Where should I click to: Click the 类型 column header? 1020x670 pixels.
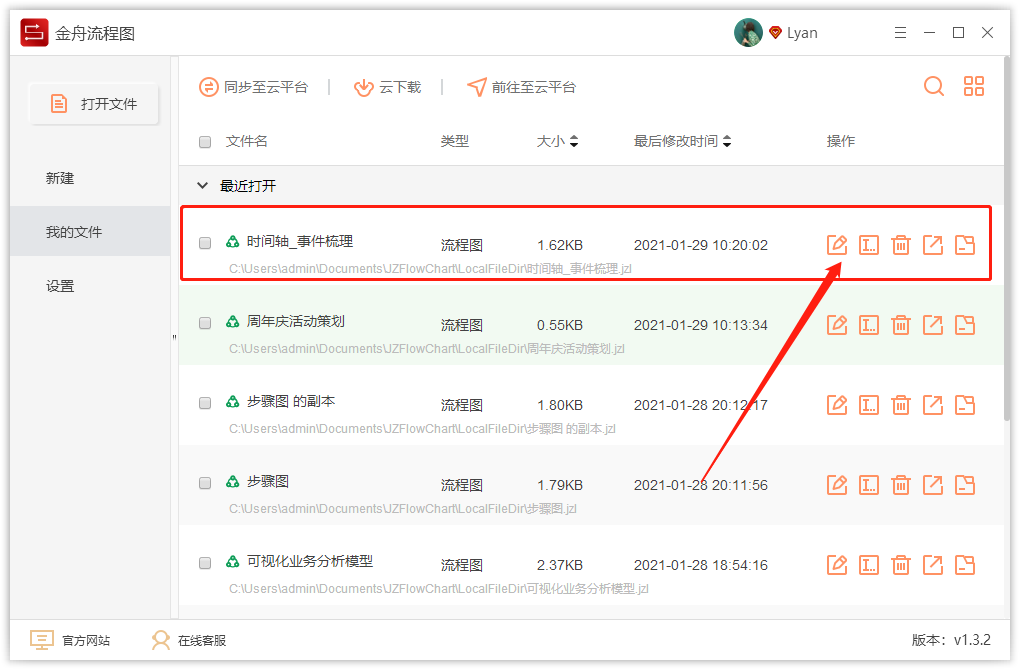[455, 141]
